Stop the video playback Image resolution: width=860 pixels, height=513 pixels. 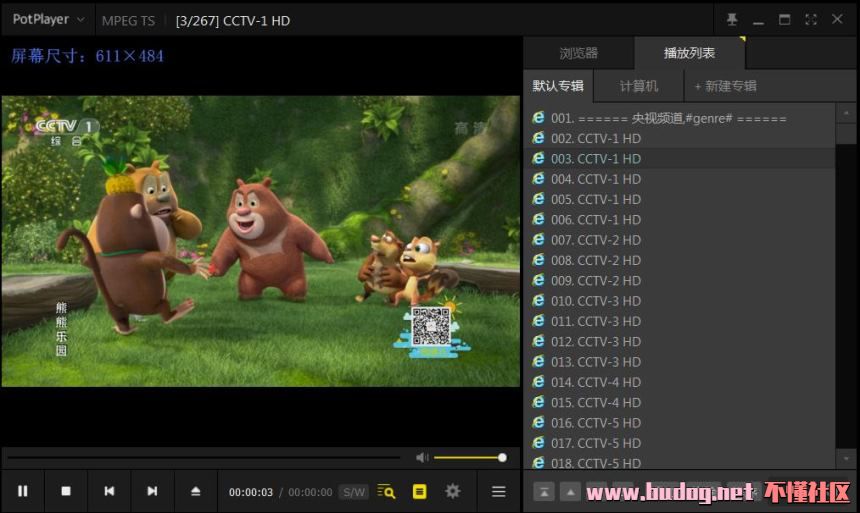click(66, 491)
